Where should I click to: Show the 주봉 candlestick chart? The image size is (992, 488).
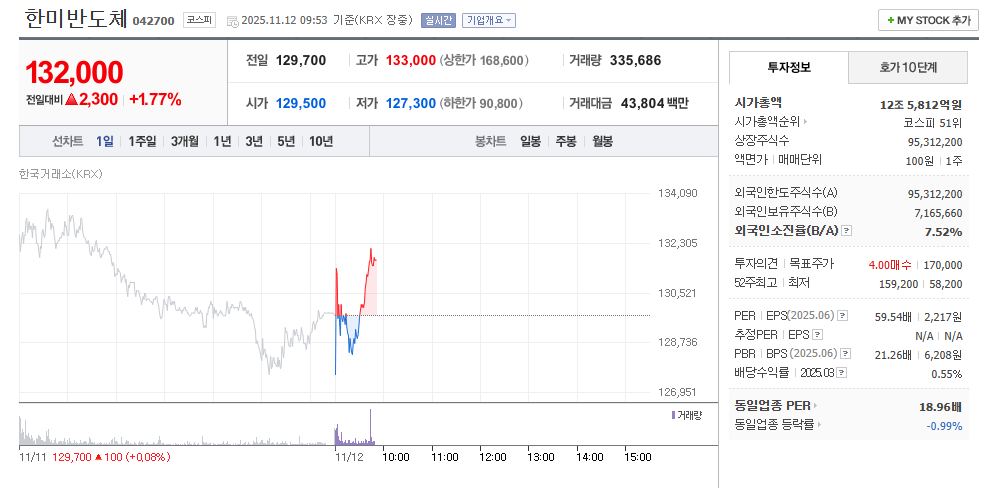tap(566, 142)
